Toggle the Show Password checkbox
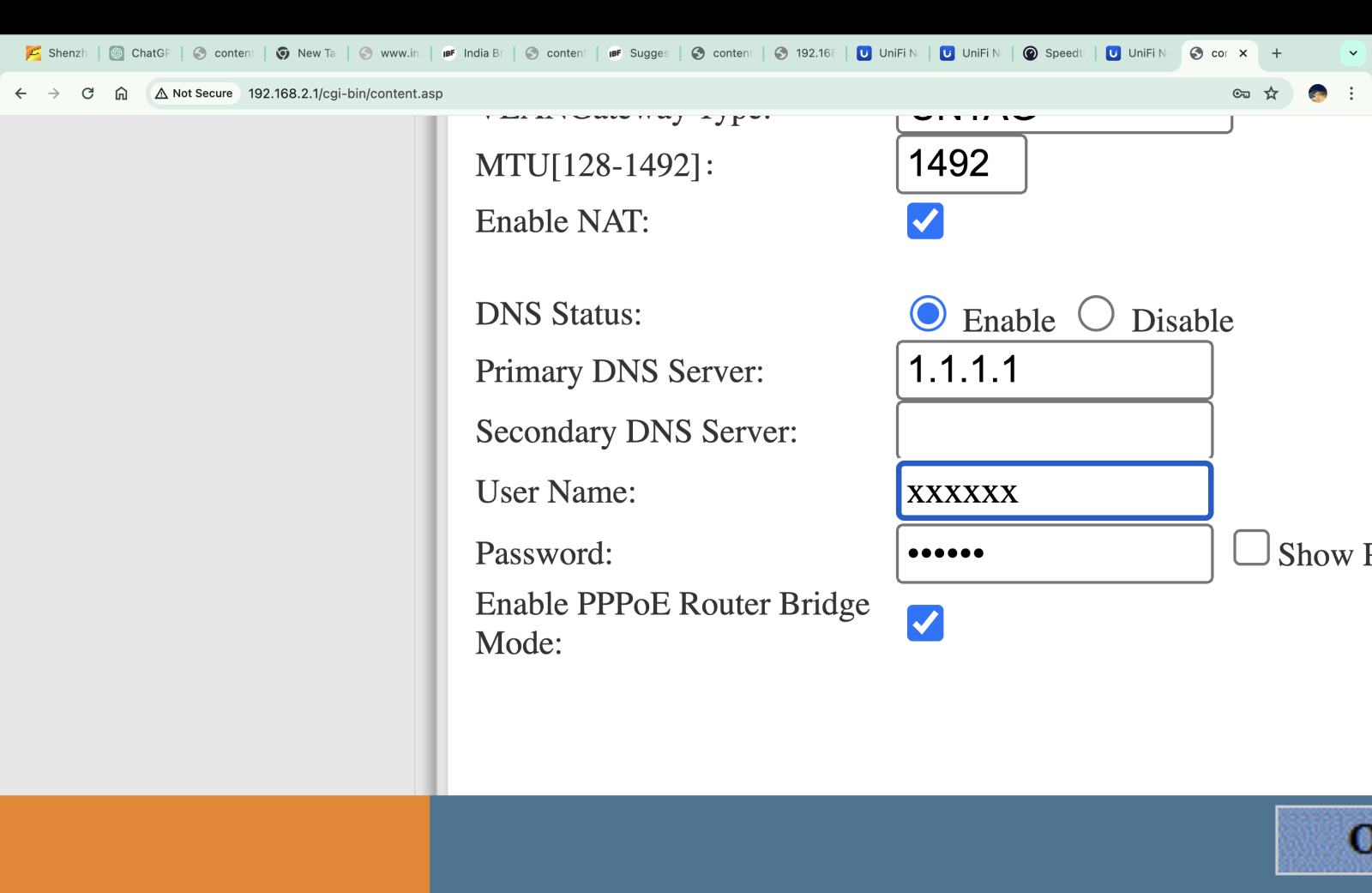 pyautogui.click(x=1251, y=547)
